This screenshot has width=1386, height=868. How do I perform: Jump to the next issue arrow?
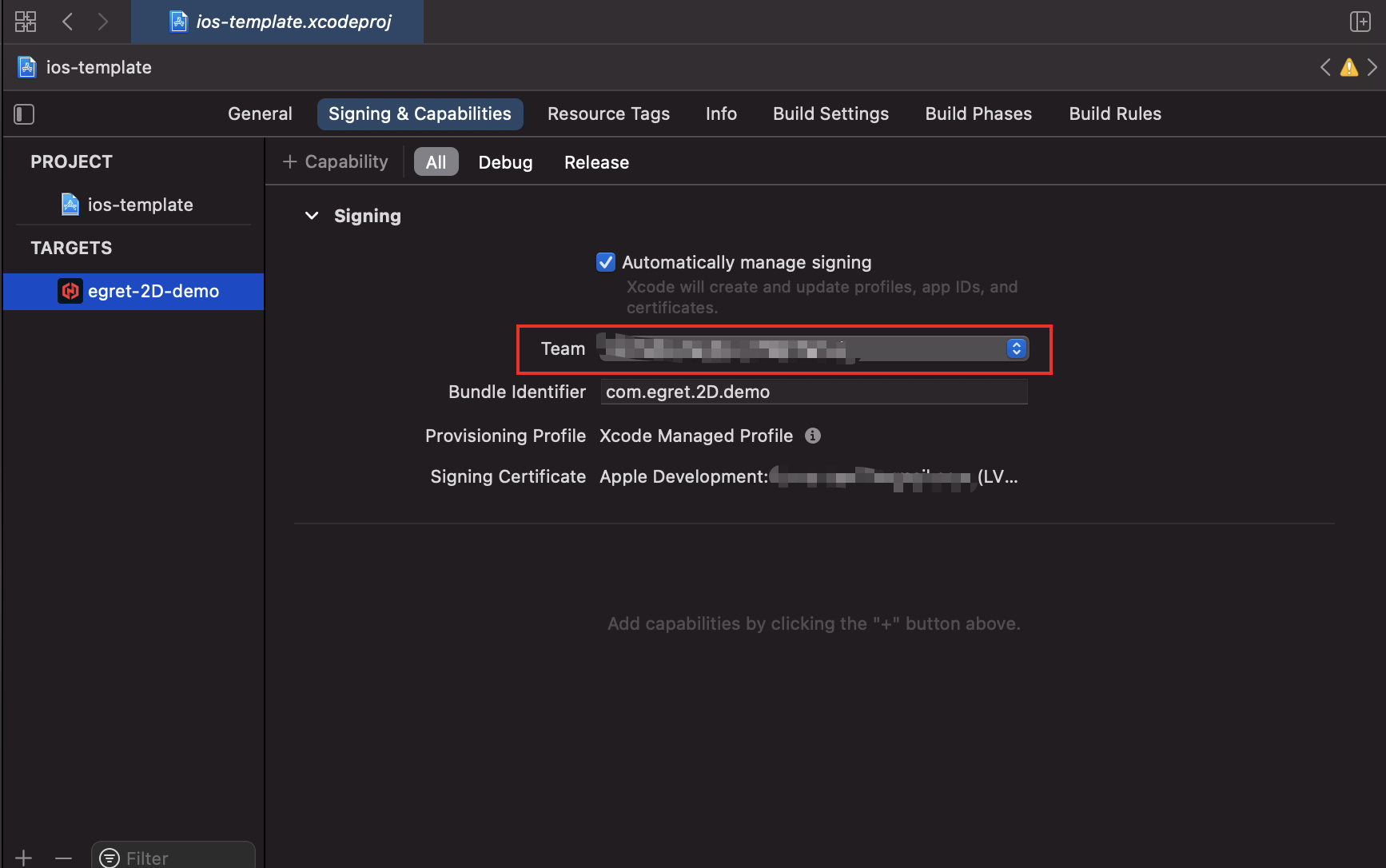(x=1372, y=67)
